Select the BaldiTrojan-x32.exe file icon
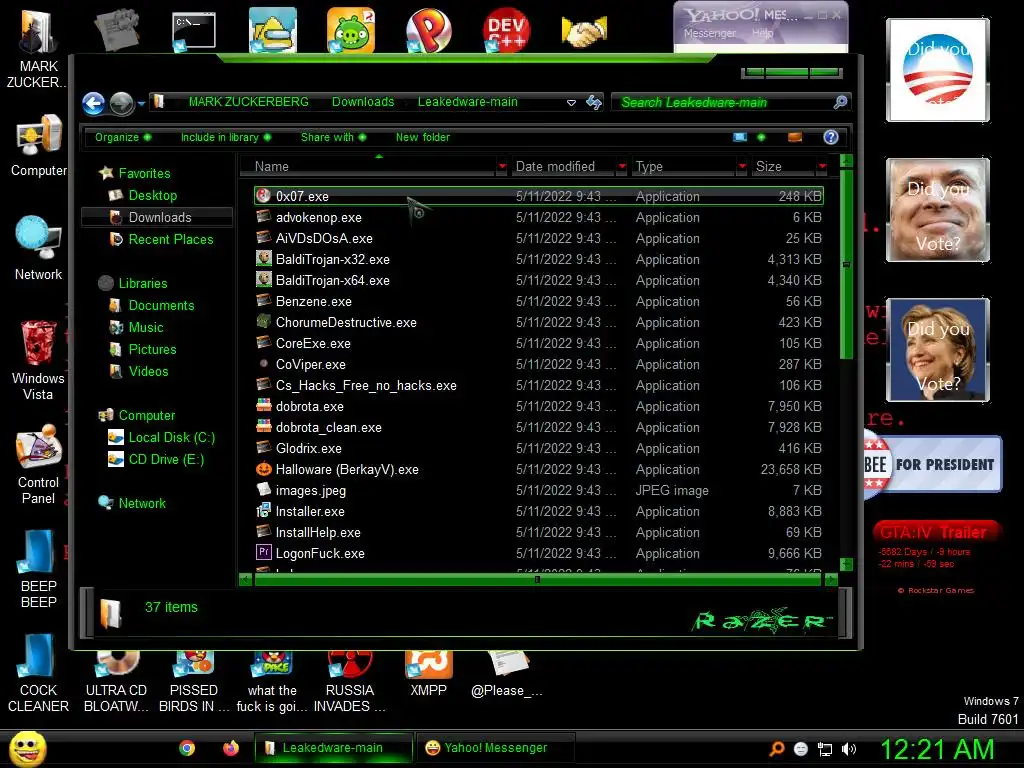This screenshot has height=768, width=1024. (263, 259)
